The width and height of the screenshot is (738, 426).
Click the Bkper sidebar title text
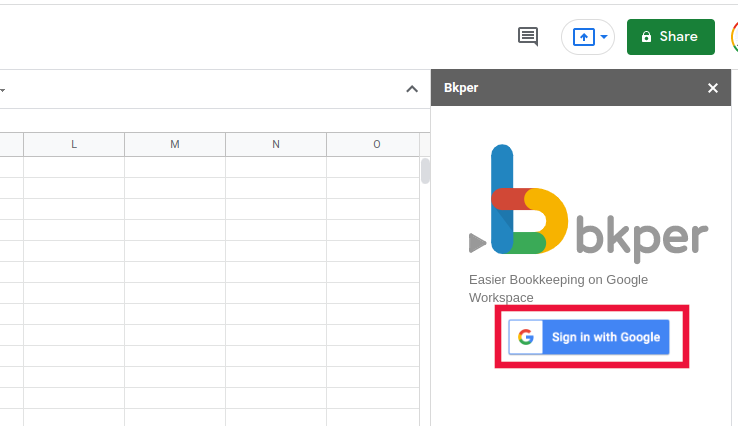point(461,88)
